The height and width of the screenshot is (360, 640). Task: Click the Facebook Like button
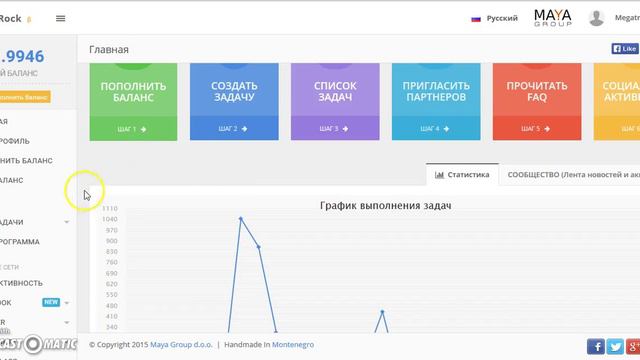pyautogui.click(x=625, y=49)
